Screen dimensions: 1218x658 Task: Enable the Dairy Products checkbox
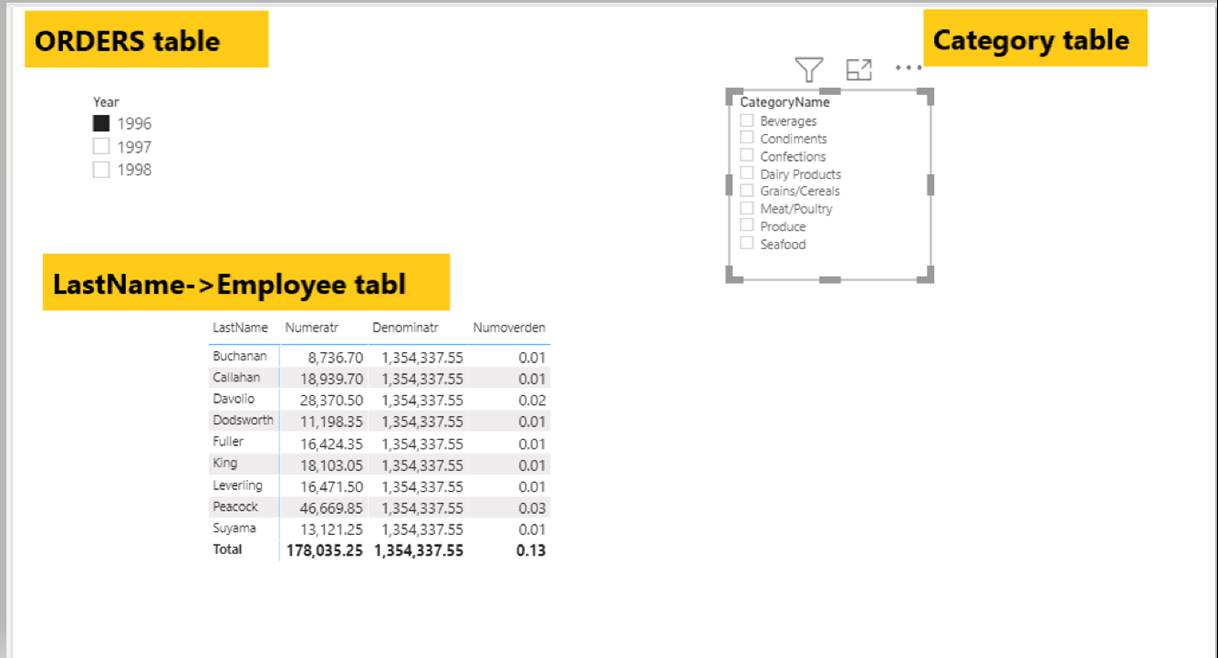coord(747,173)
